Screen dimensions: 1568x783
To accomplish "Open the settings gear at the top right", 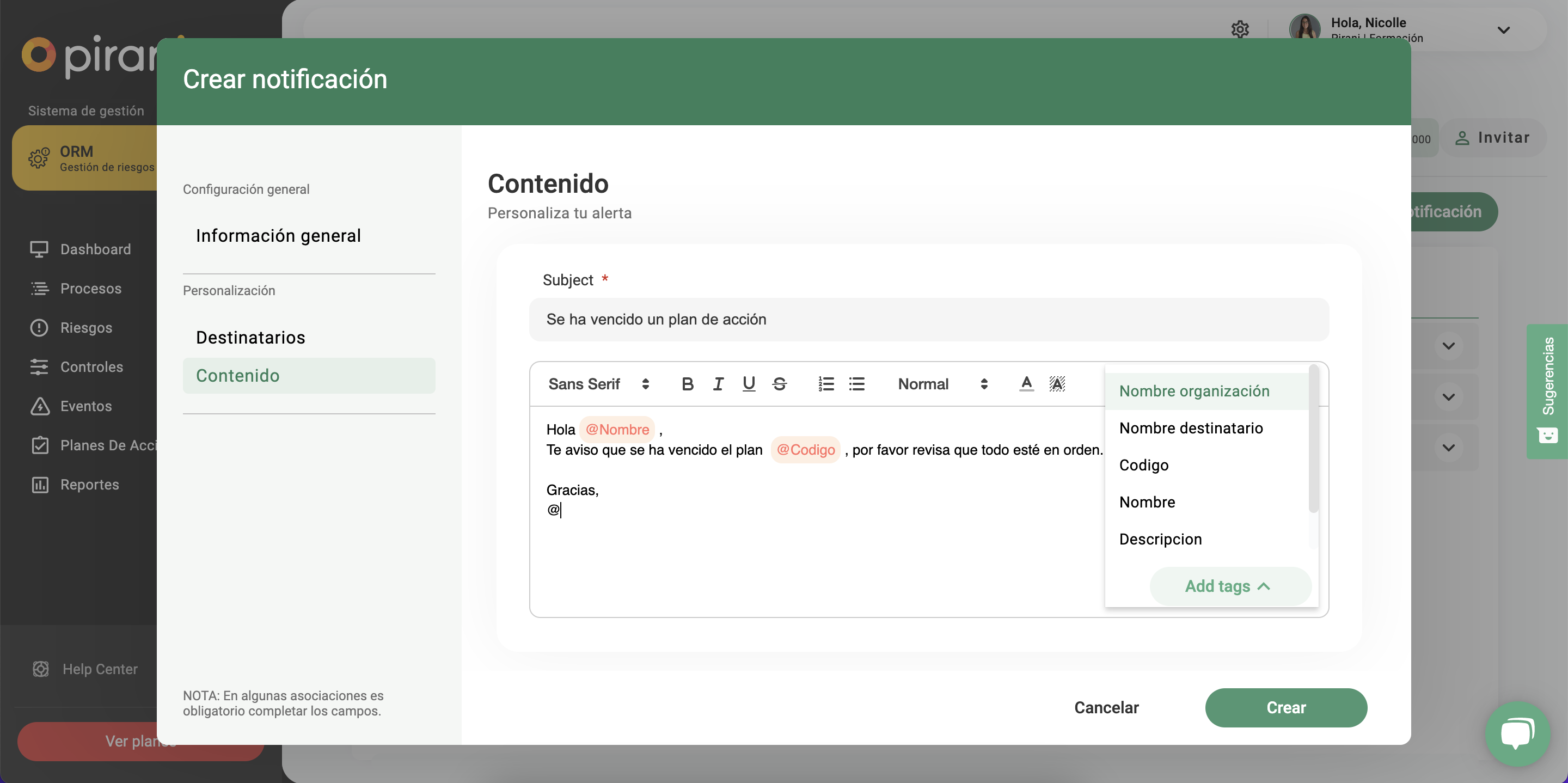I will 1240,29.
